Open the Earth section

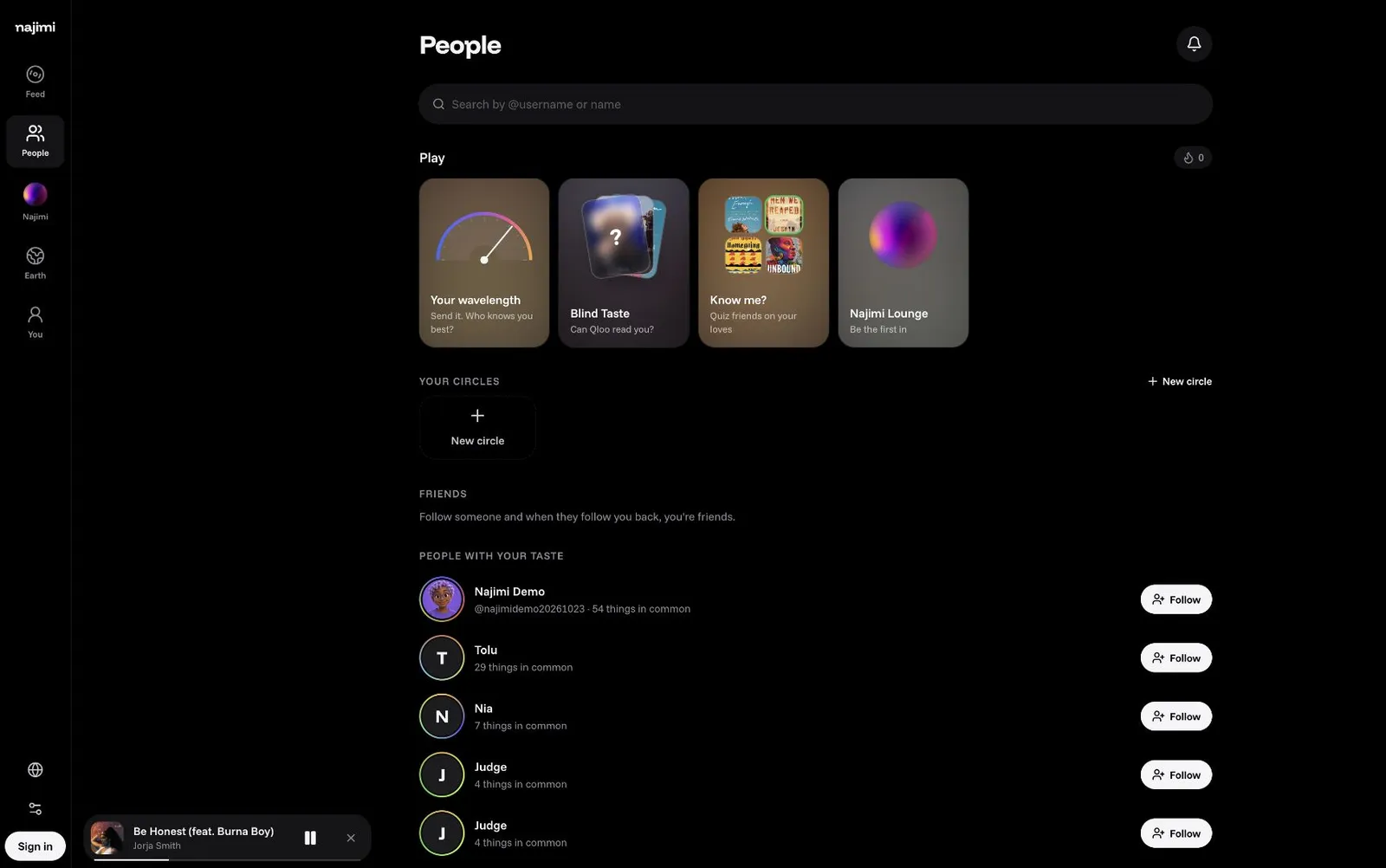pyautogui.click(x=35, y=263)
